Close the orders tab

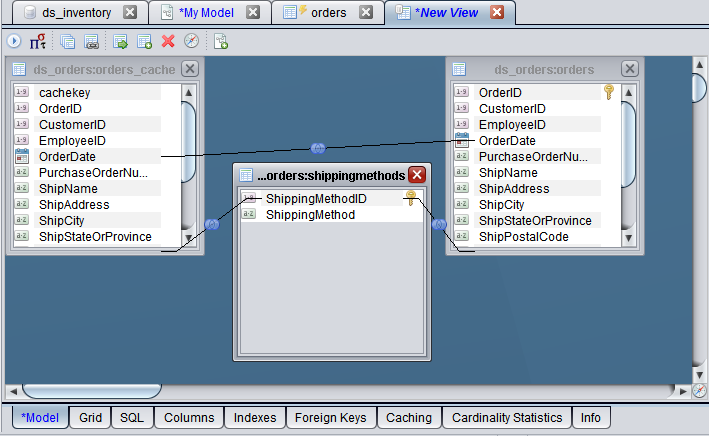click(366, 12)
